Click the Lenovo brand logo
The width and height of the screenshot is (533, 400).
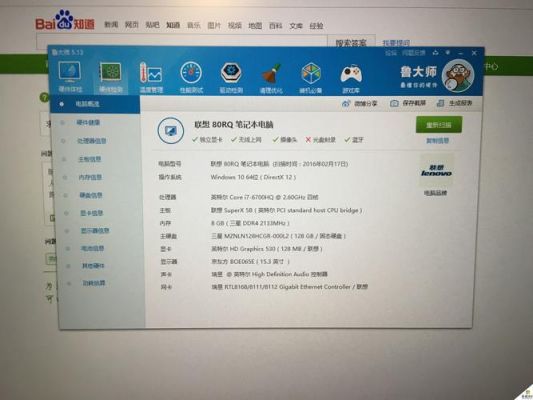(x=436, y=171)
